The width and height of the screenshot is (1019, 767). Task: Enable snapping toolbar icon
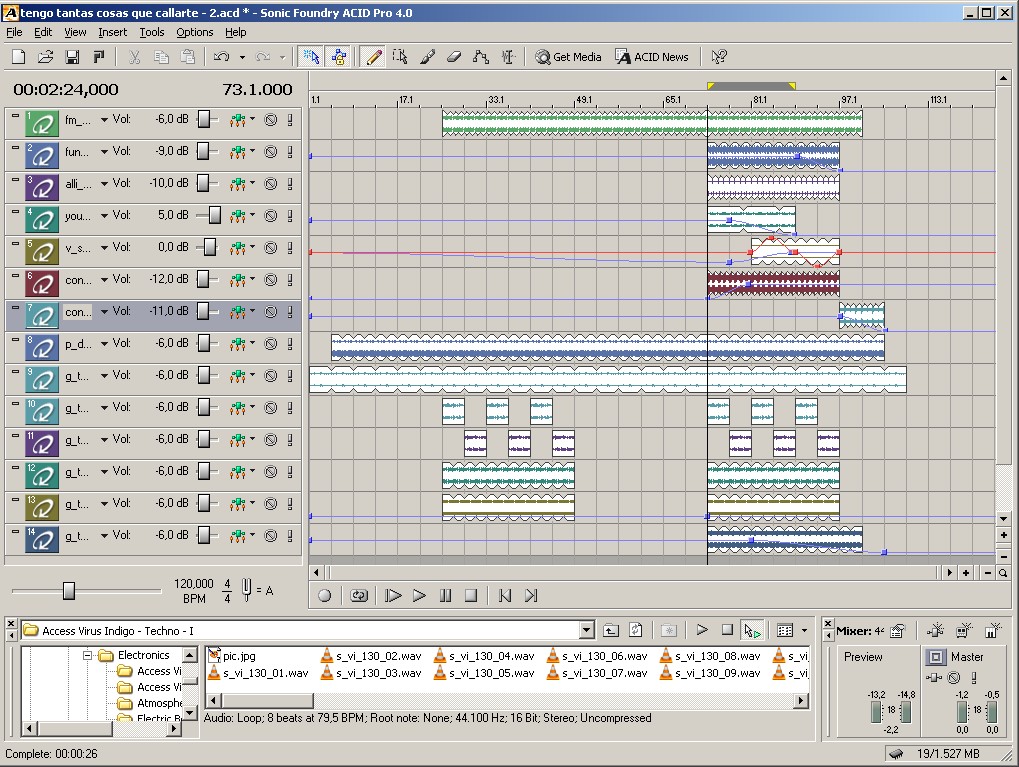coord(311,57)
